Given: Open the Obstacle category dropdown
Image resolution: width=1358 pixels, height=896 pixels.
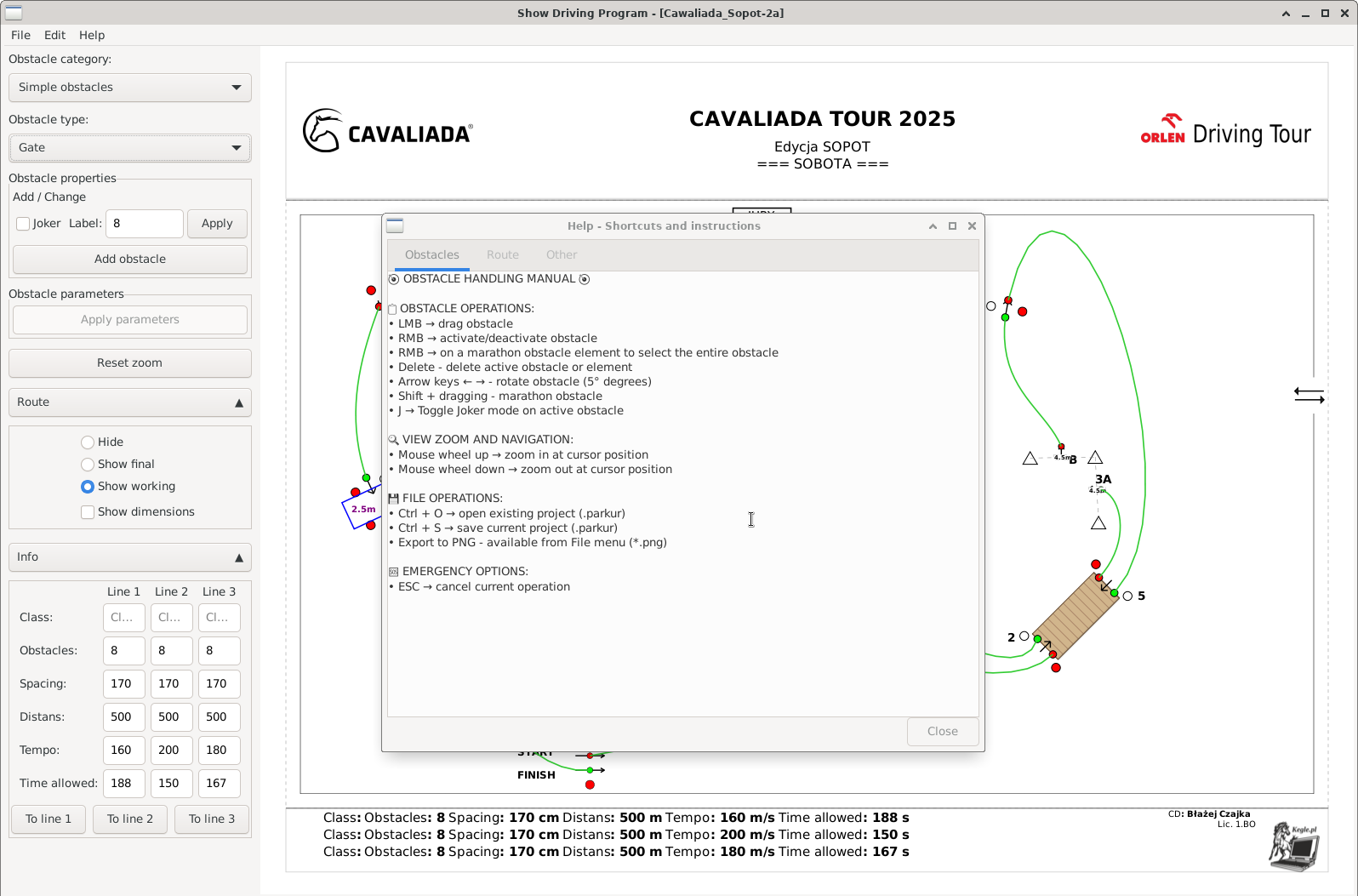Looking at the screenshot, I should 129,88.
